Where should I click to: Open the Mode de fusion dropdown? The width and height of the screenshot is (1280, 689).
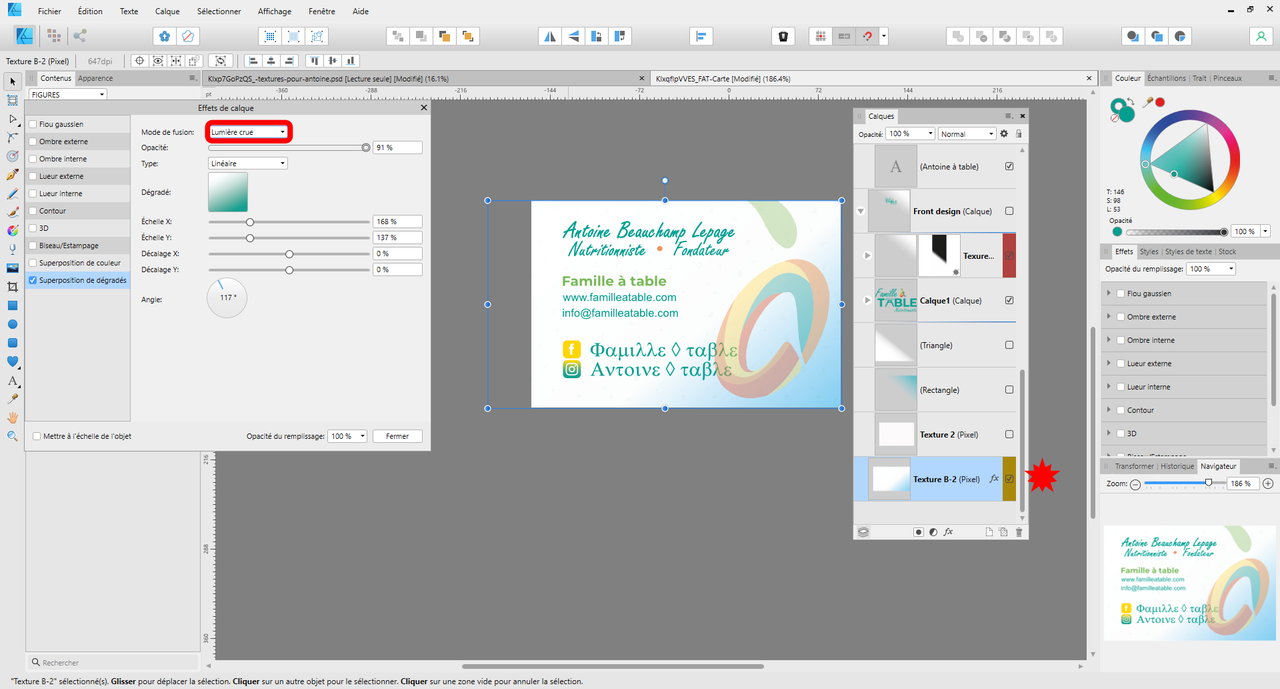pyautogui.click(x=248, y=132)
